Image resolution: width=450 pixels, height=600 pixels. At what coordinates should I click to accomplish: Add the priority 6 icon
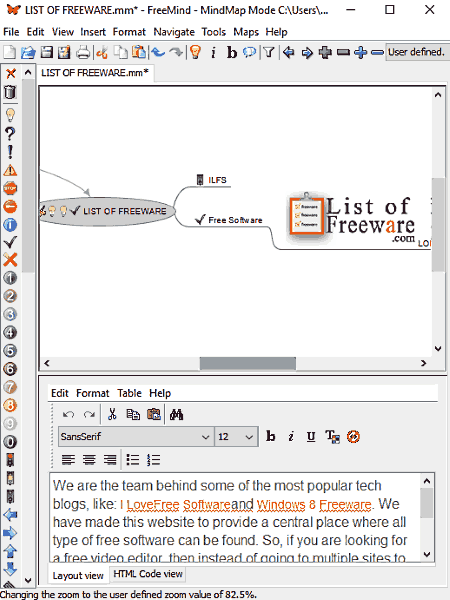[x=10, y=369]
